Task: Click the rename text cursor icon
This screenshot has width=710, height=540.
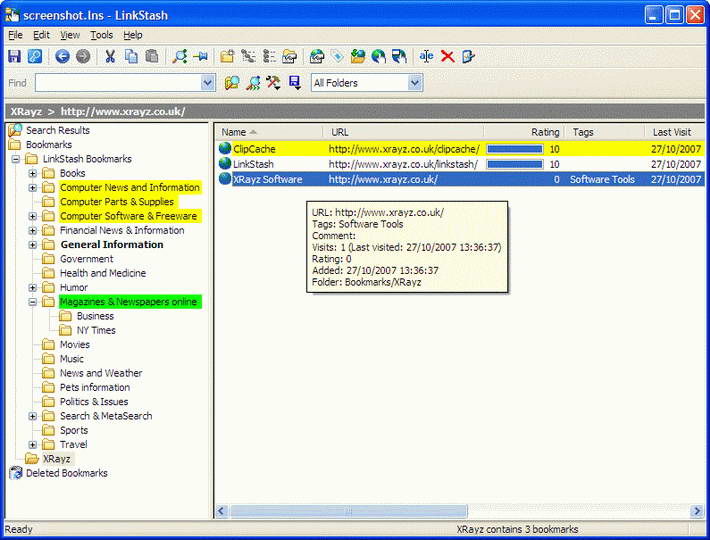Action: click(426, 57)
